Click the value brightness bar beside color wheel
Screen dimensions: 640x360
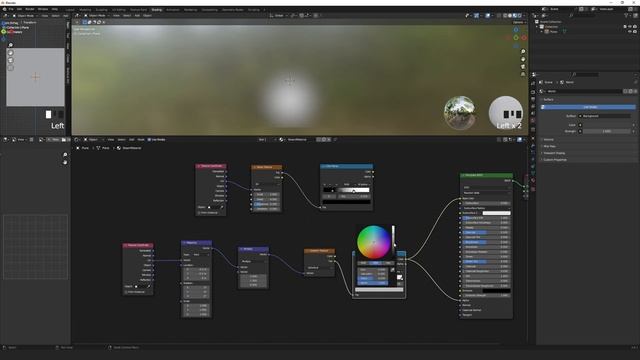[x=393, y=240]
